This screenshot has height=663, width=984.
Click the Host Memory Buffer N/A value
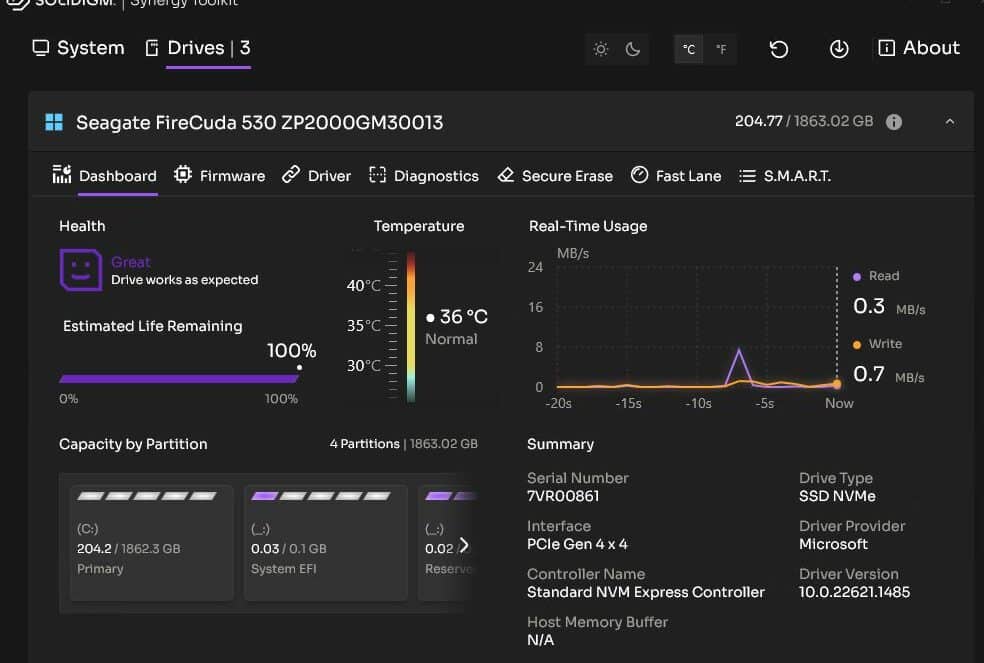(x=540, y=640)
